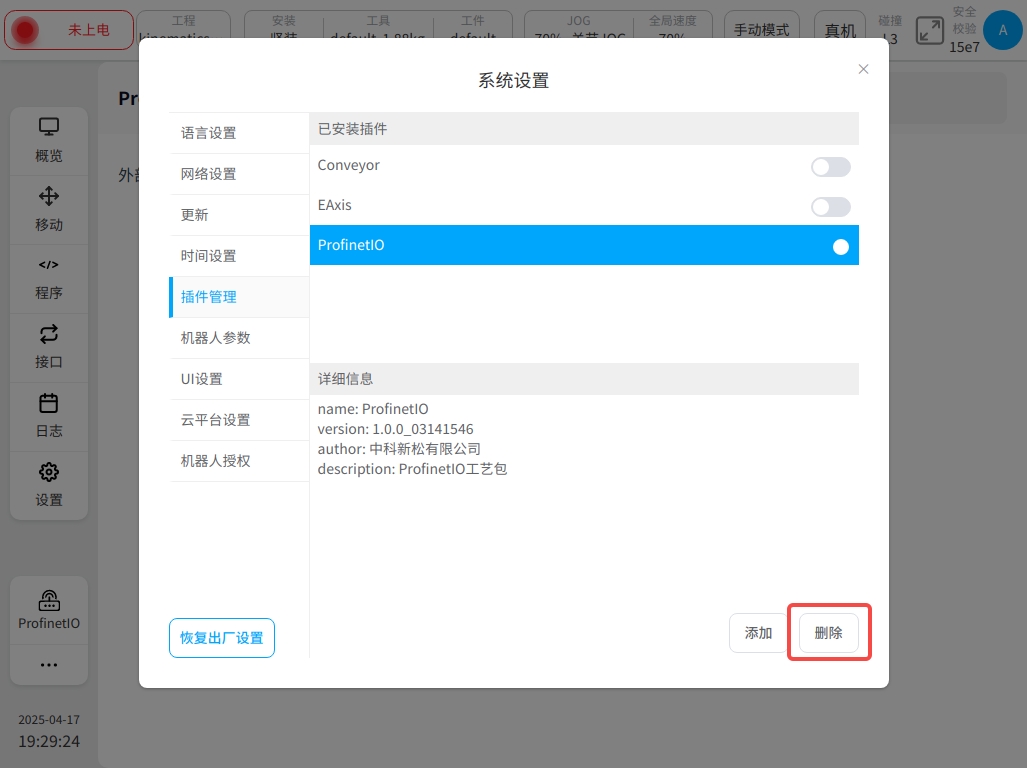Open the 日志 log calendar icon
1027x768 pixels.
click(49, 403)
